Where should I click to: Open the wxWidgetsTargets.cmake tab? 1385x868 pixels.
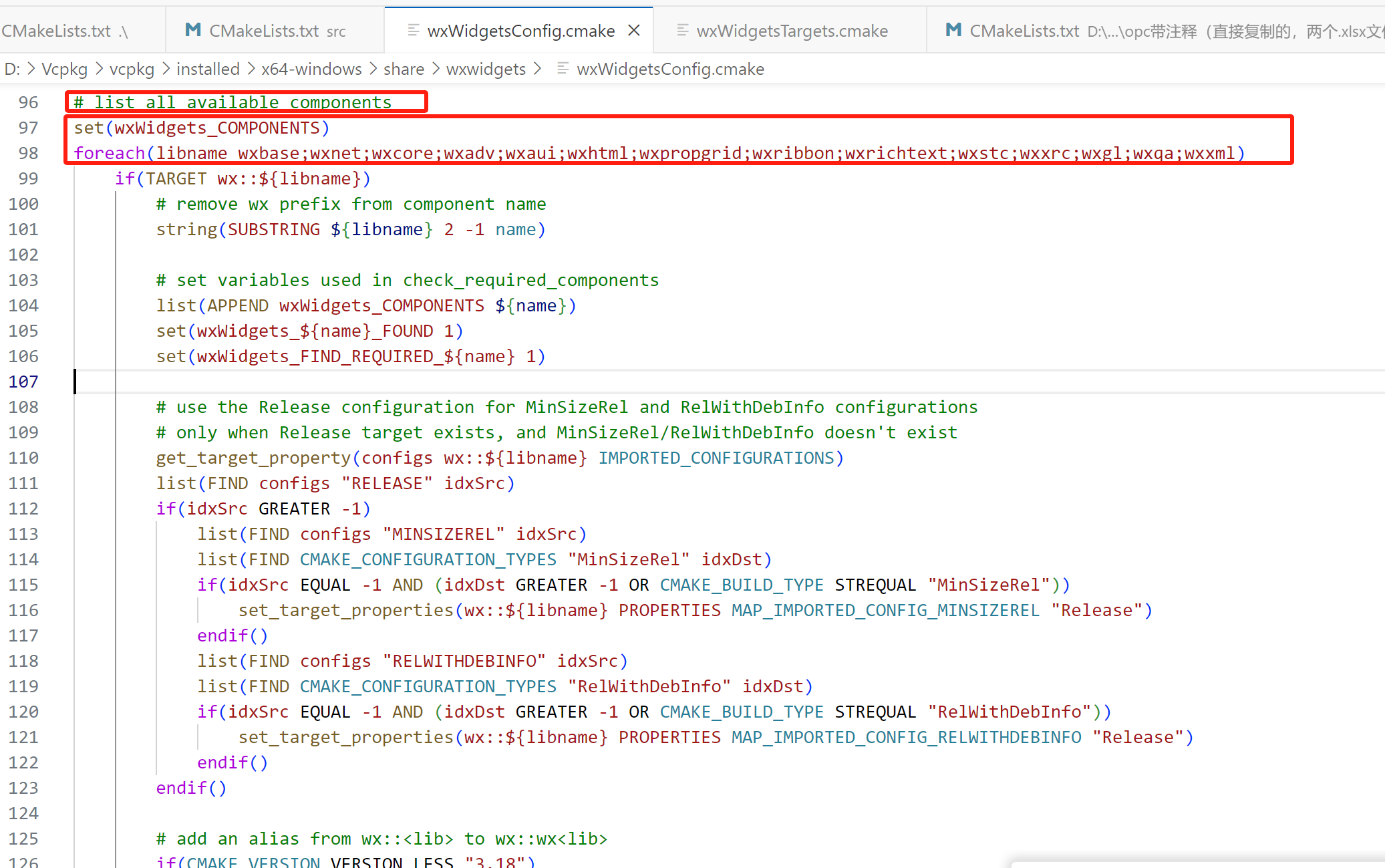(x=790, y=31)
